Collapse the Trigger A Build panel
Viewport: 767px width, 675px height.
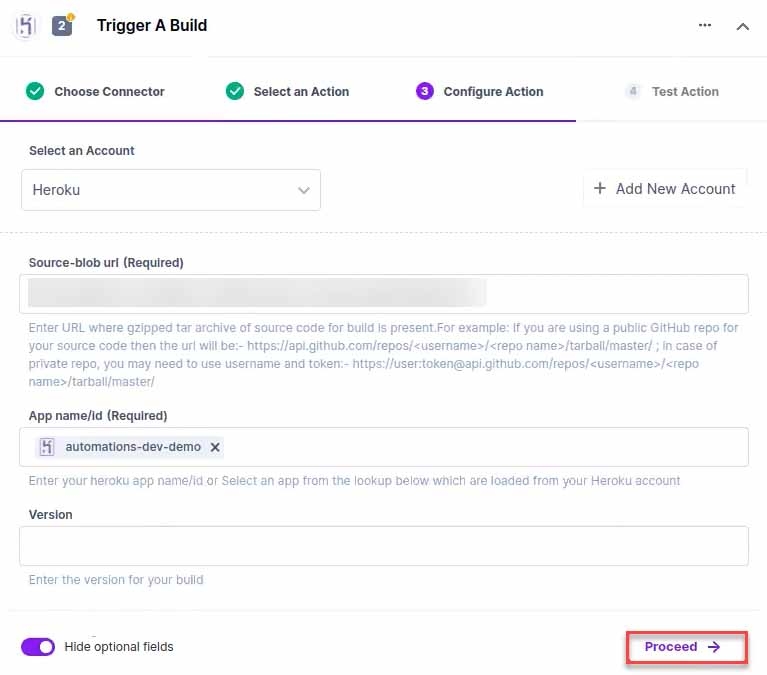(743, 26)
